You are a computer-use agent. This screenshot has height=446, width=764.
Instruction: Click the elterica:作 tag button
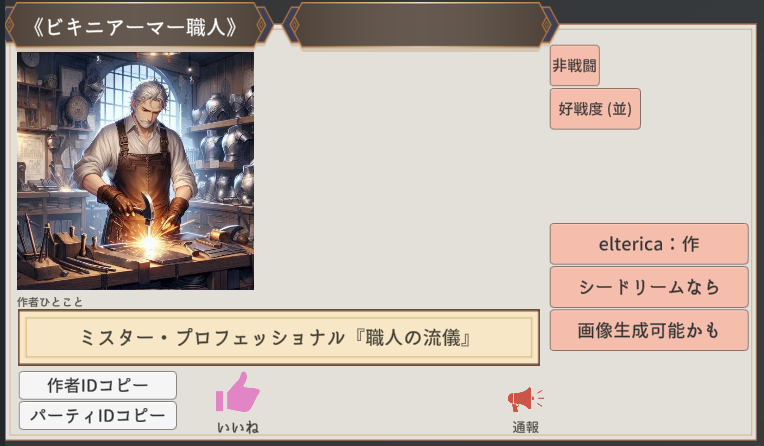coord(649,244)
